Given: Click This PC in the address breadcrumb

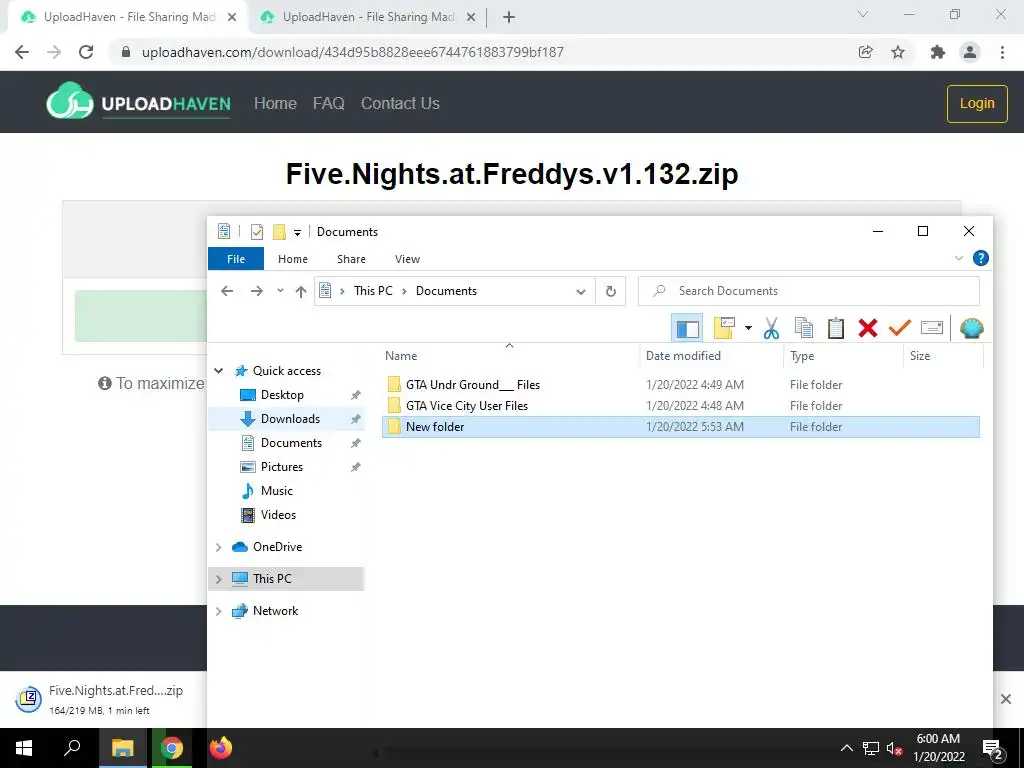Looking at the screenshot, I should click(x=373, y=291).
